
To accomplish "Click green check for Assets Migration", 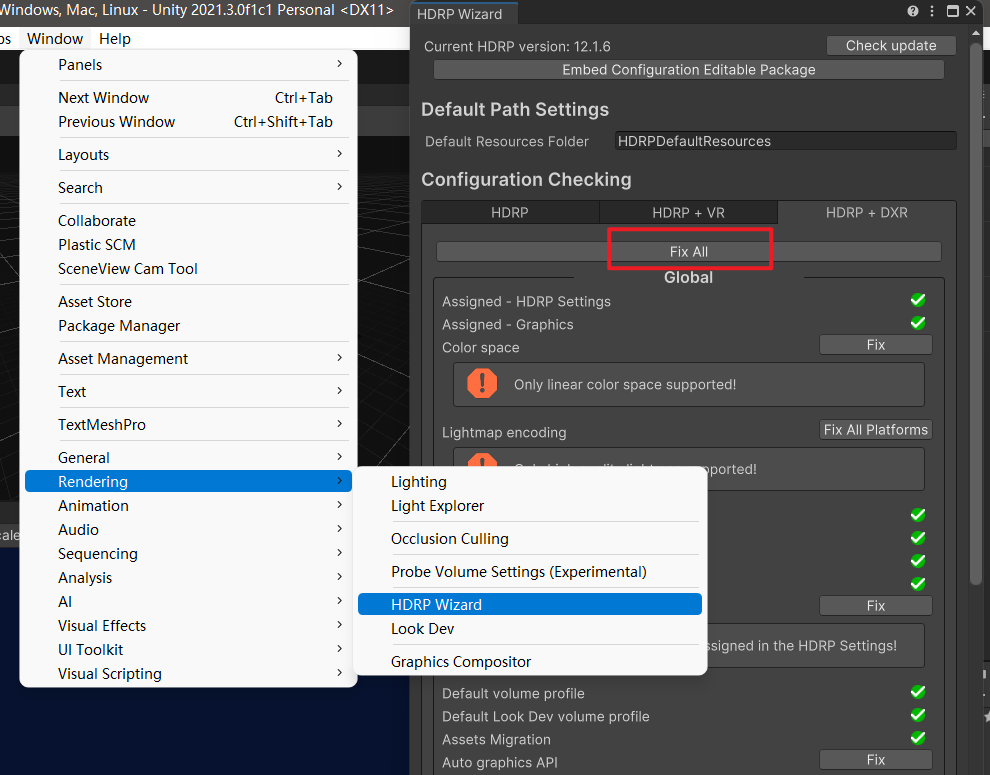I will click(x=917, y=737).
